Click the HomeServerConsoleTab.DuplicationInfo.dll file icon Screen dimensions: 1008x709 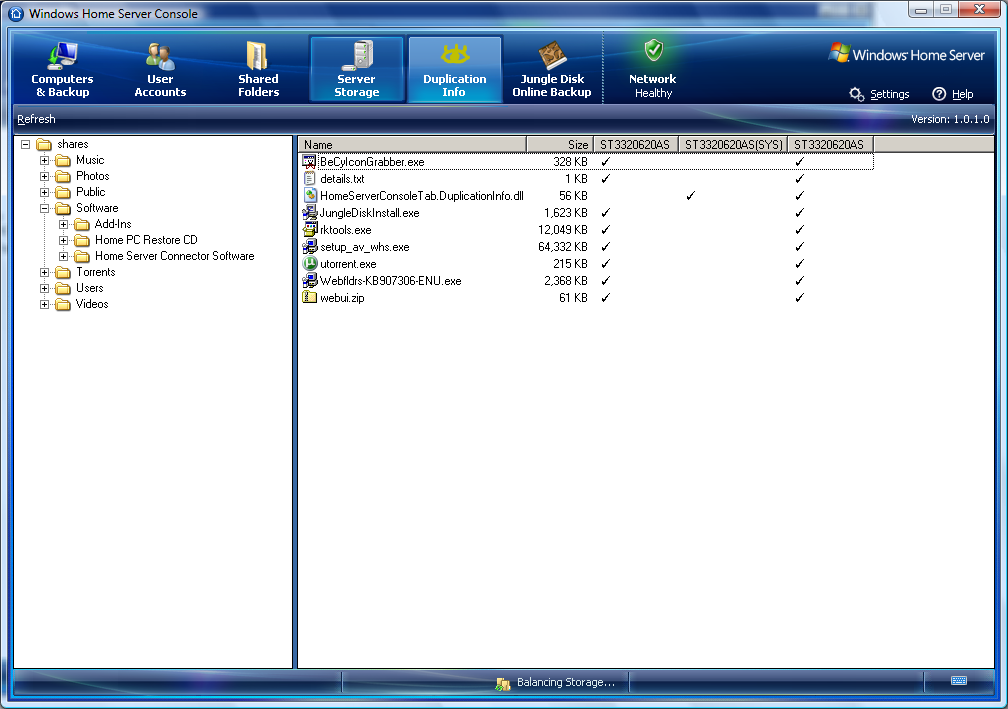pos(310,195)
